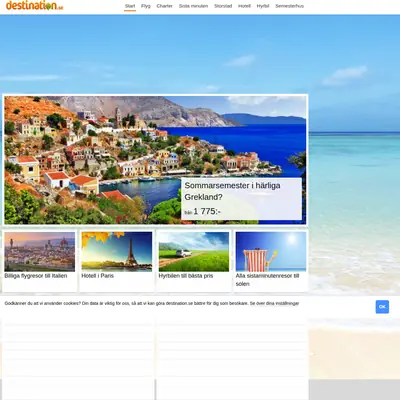400x400 pixels.
Task: Open the car on green field thumbnail
Action: pyautogui.click(x=194, y=252)
